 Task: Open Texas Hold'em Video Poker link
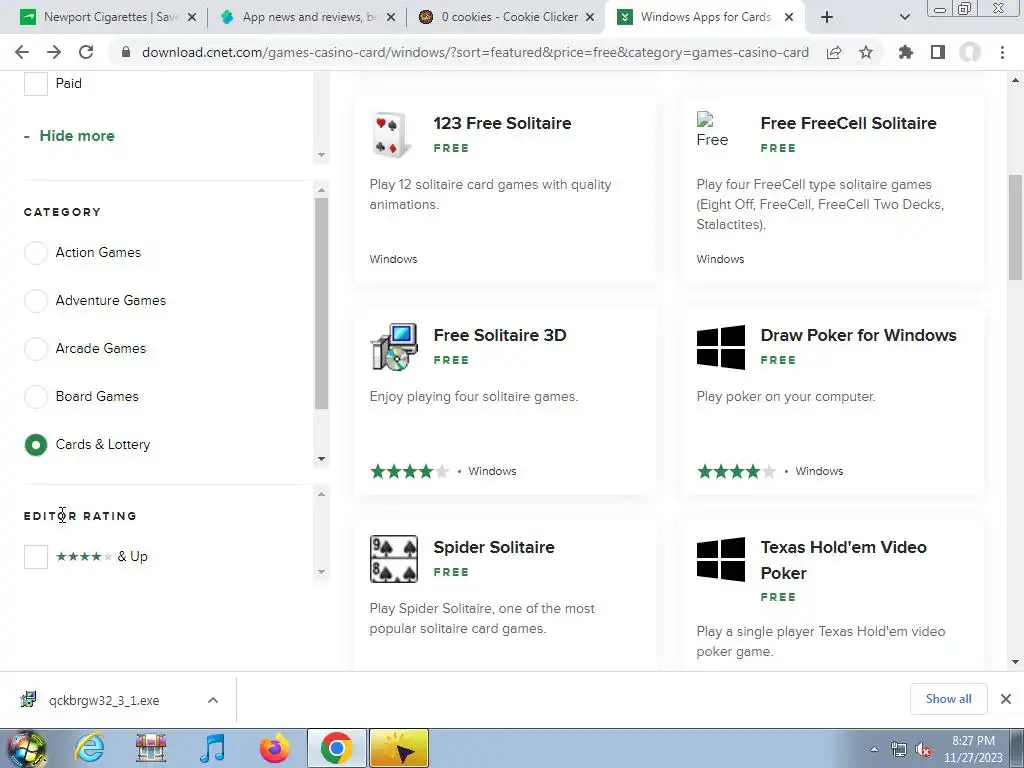pos(843,560)
